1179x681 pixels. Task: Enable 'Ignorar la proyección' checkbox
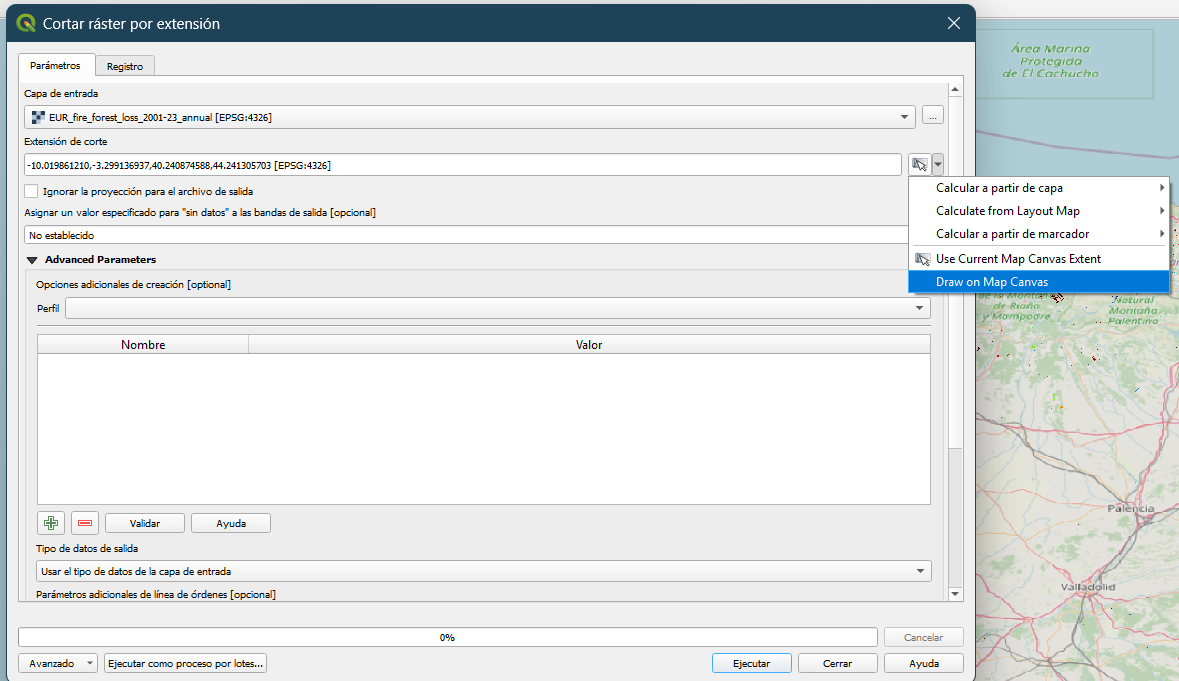32,191
